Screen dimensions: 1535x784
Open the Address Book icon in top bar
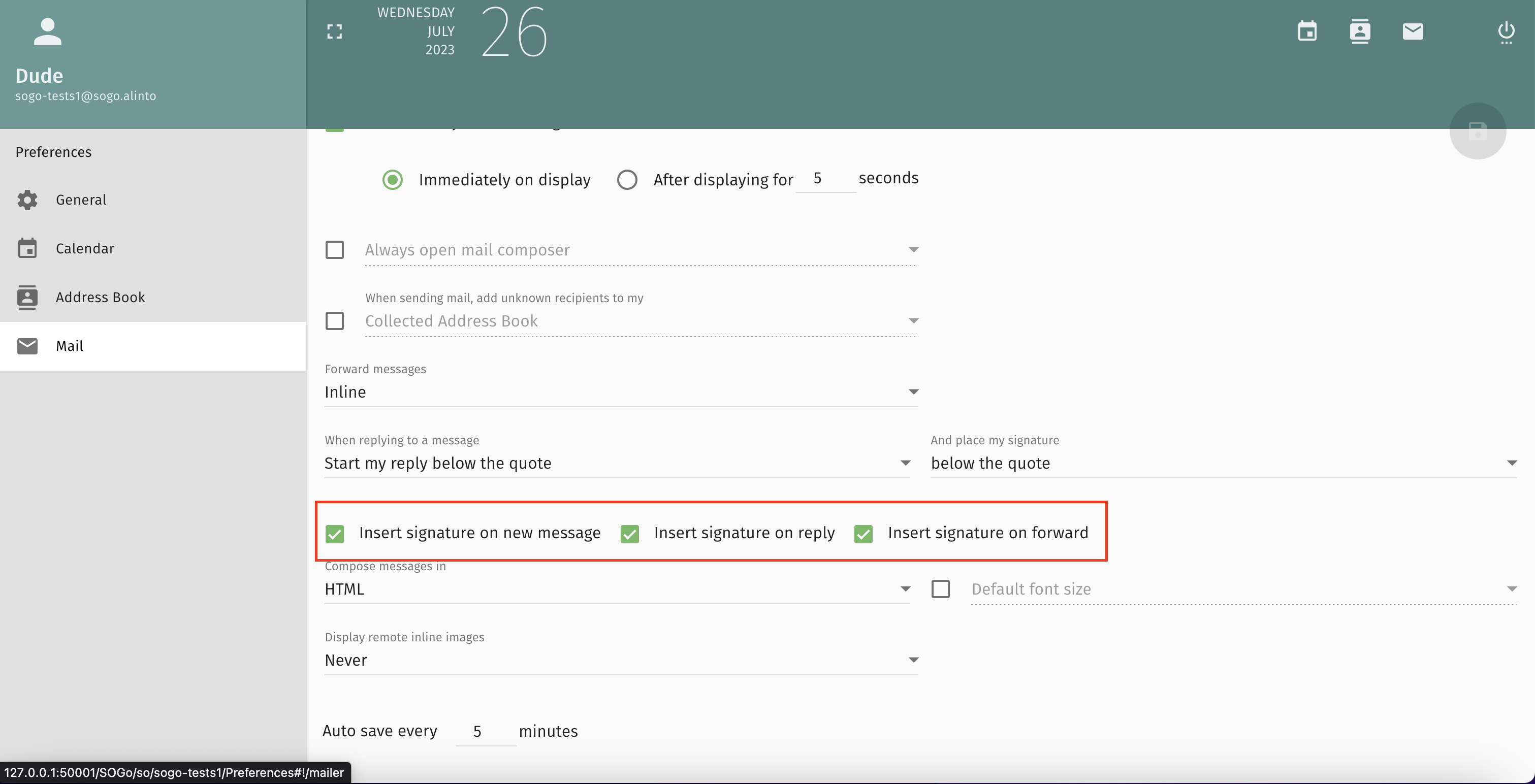[x=1359, y=31]
